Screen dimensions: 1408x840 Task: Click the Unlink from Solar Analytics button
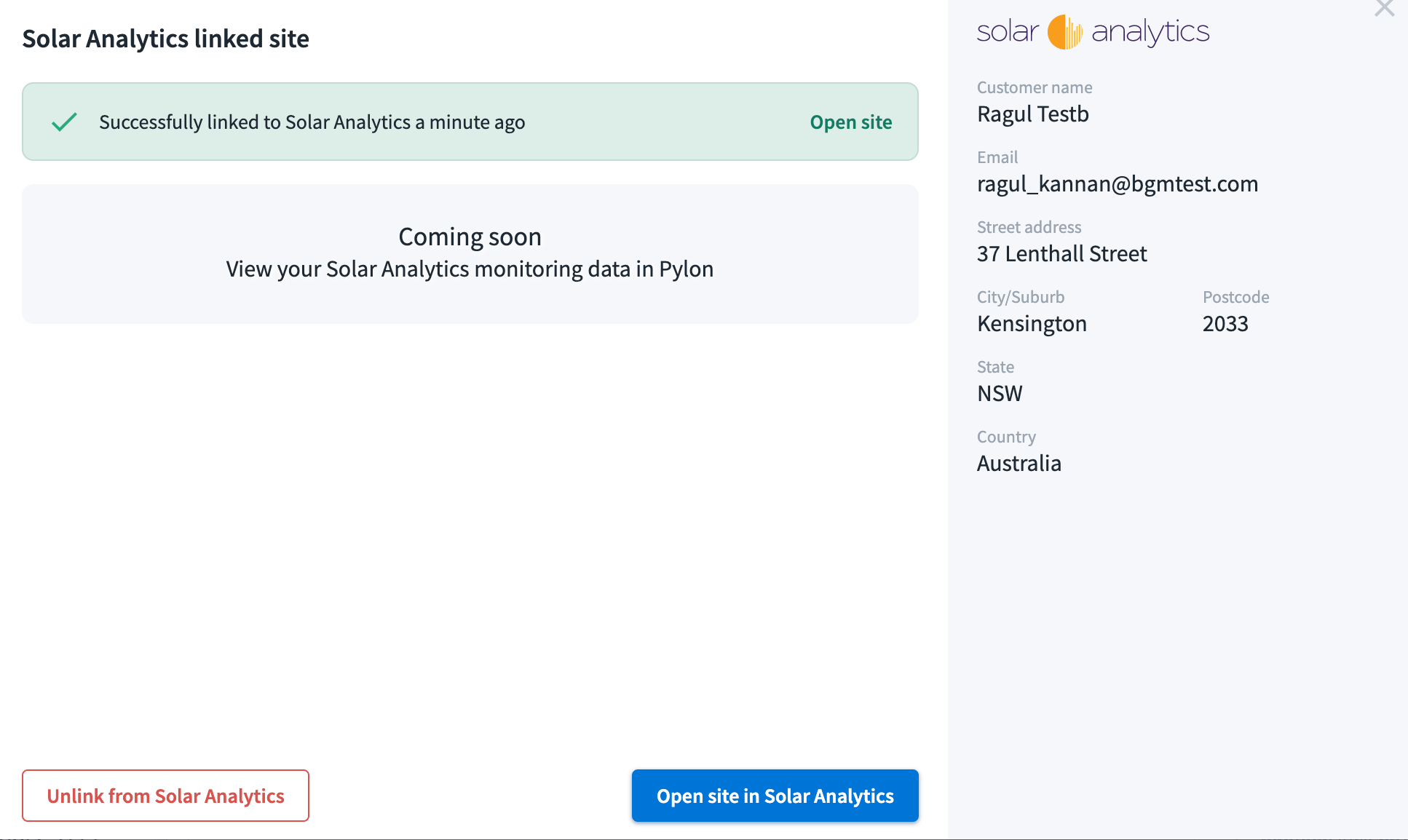coord(165,796)
